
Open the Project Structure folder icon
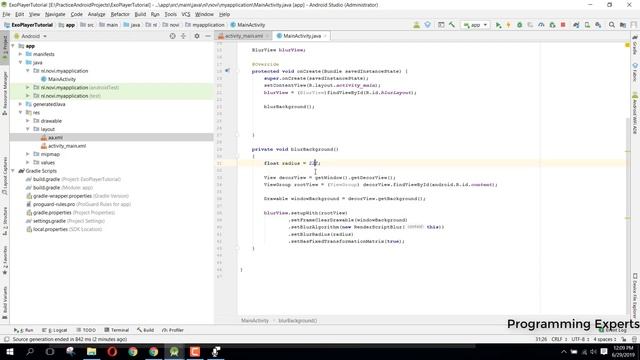[x=623, y=25]
